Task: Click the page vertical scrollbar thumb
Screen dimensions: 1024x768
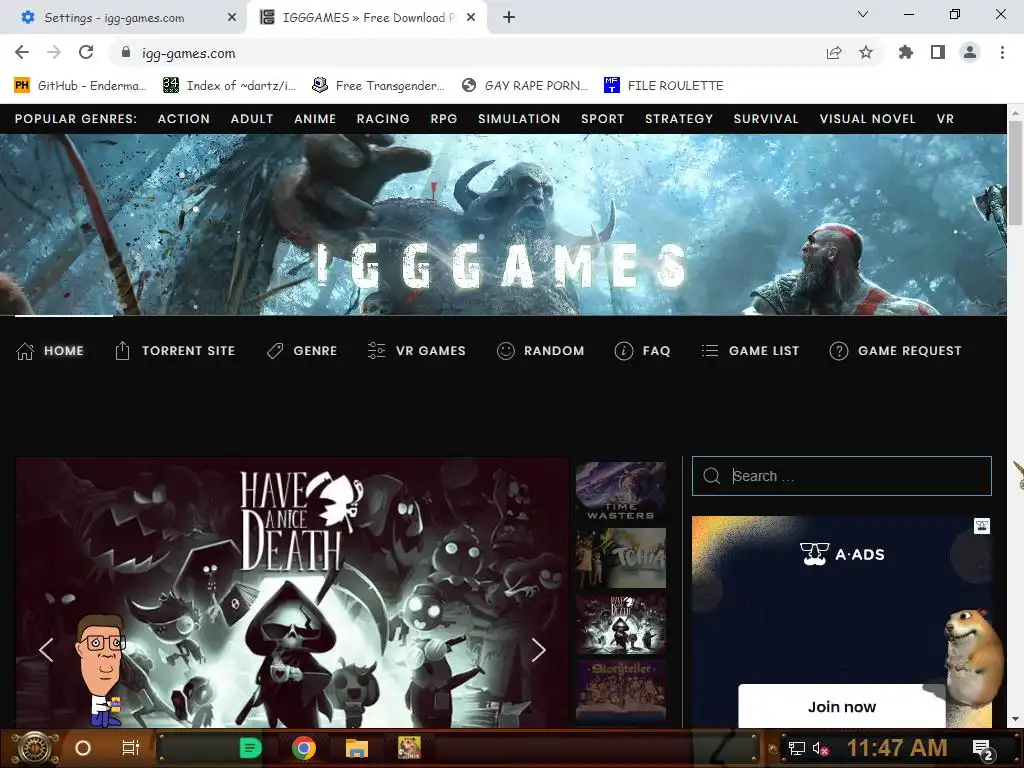Action: coord(1015,173)
